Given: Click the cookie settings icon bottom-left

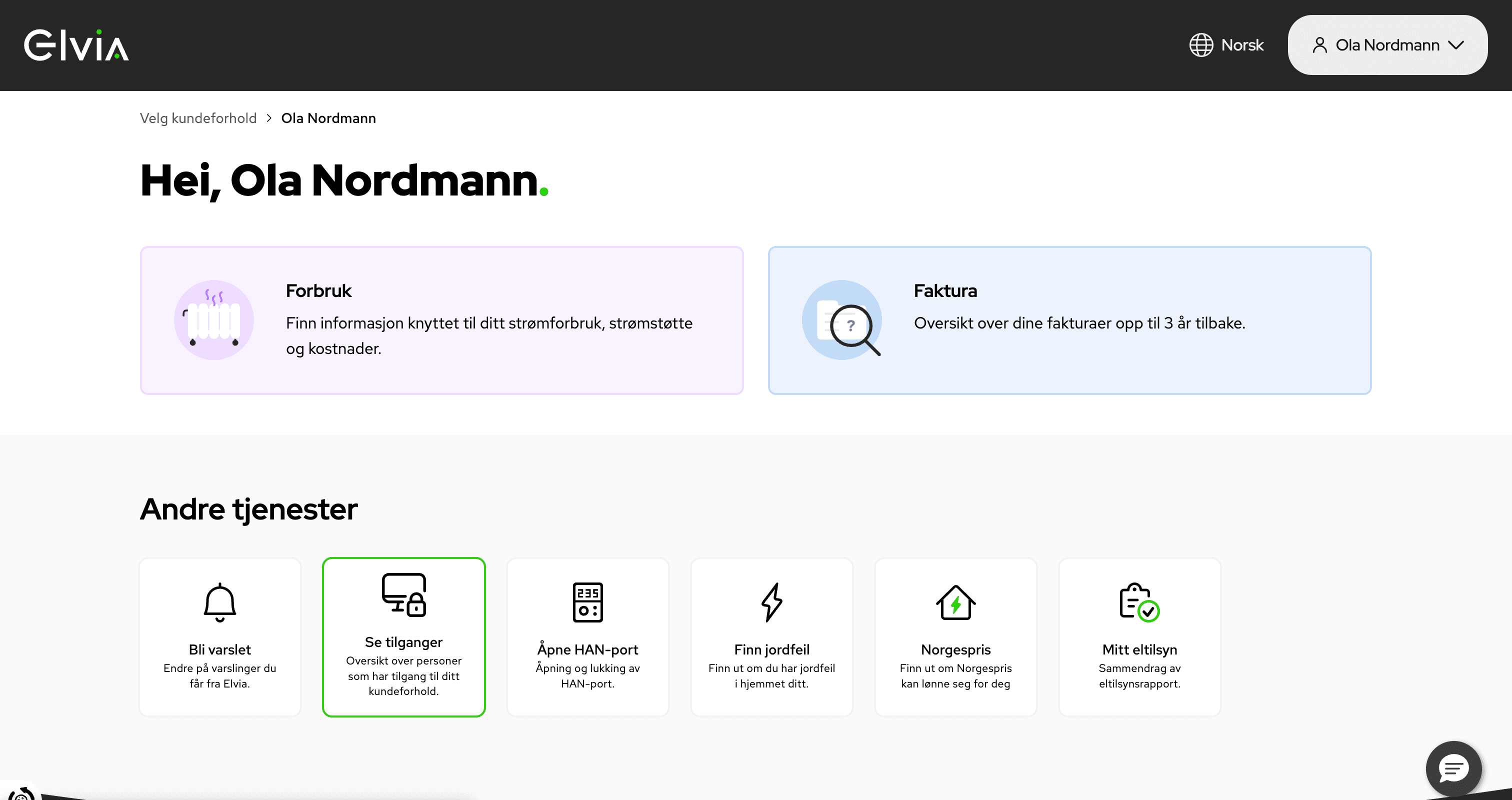Looking at the screenshot, I should (20, 793).
